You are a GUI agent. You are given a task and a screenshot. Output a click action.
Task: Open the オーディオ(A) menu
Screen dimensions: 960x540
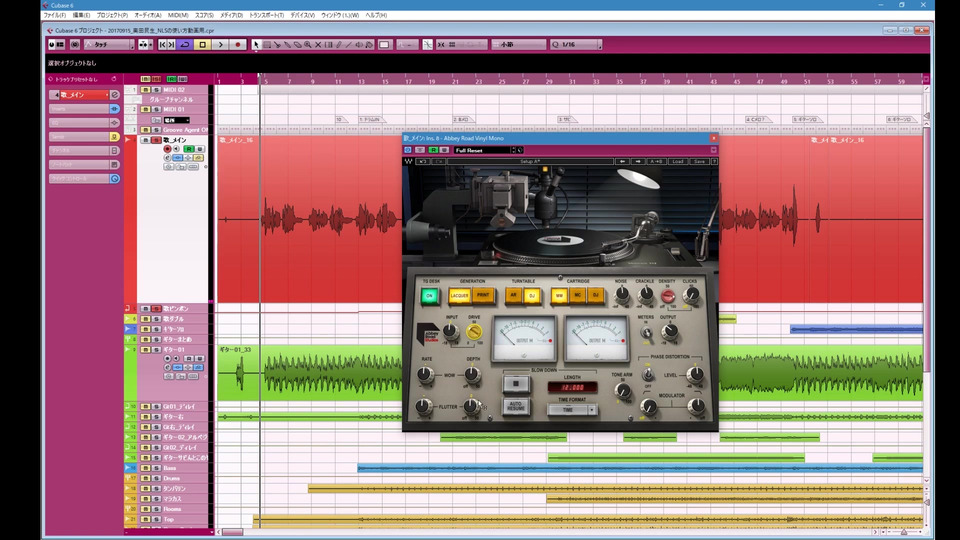click(148, 15)
